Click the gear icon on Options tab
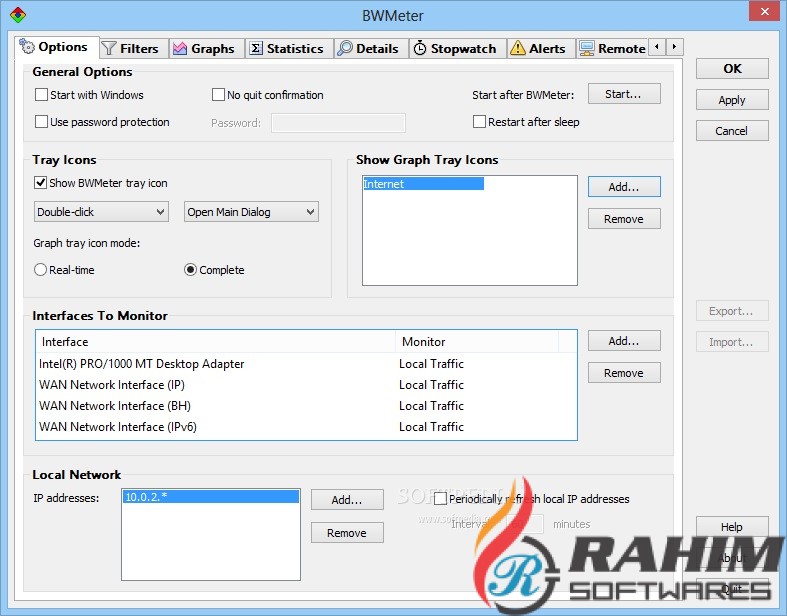The height and width of the screenshot is (616, 787). 27,46
